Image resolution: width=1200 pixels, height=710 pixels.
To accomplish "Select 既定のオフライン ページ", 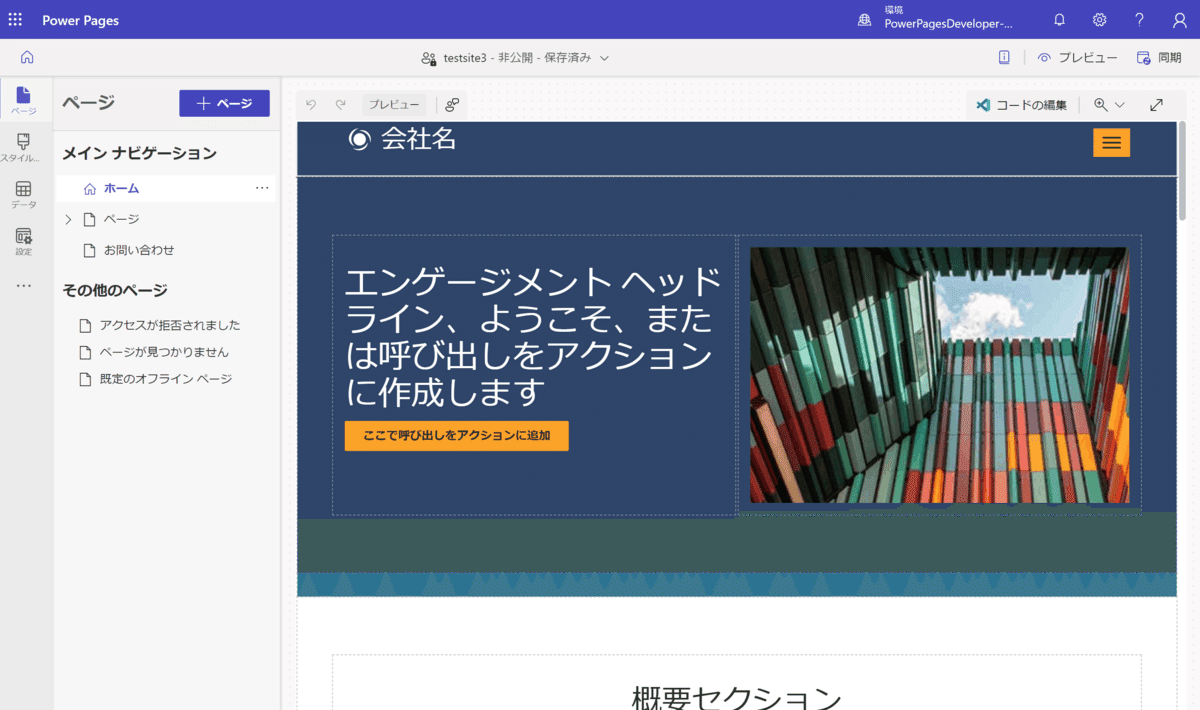I will point(165,379).
